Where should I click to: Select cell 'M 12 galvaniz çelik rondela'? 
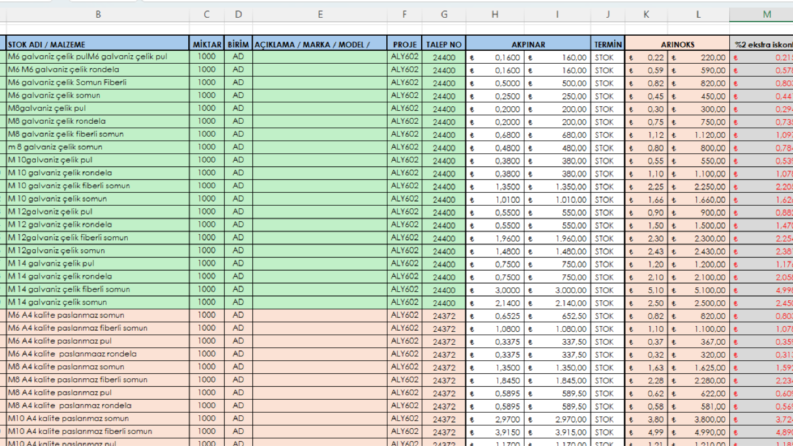(x=98, y=225)
